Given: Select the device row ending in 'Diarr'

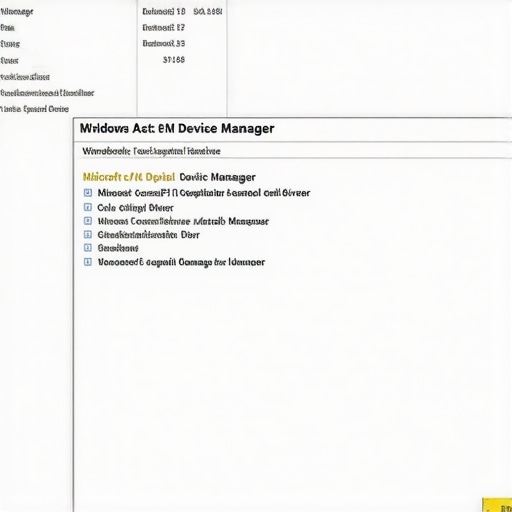Looking at the screenshot, I should coord(148,235).
